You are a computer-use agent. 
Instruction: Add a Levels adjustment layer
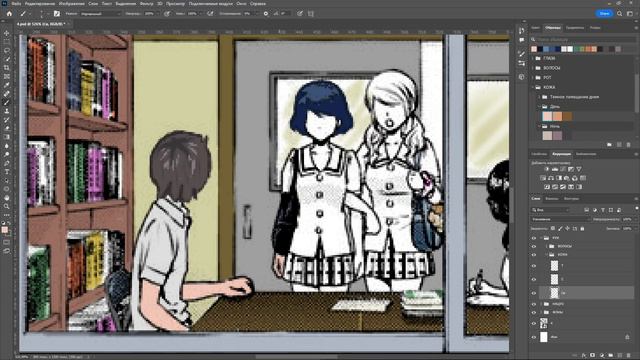555,169
